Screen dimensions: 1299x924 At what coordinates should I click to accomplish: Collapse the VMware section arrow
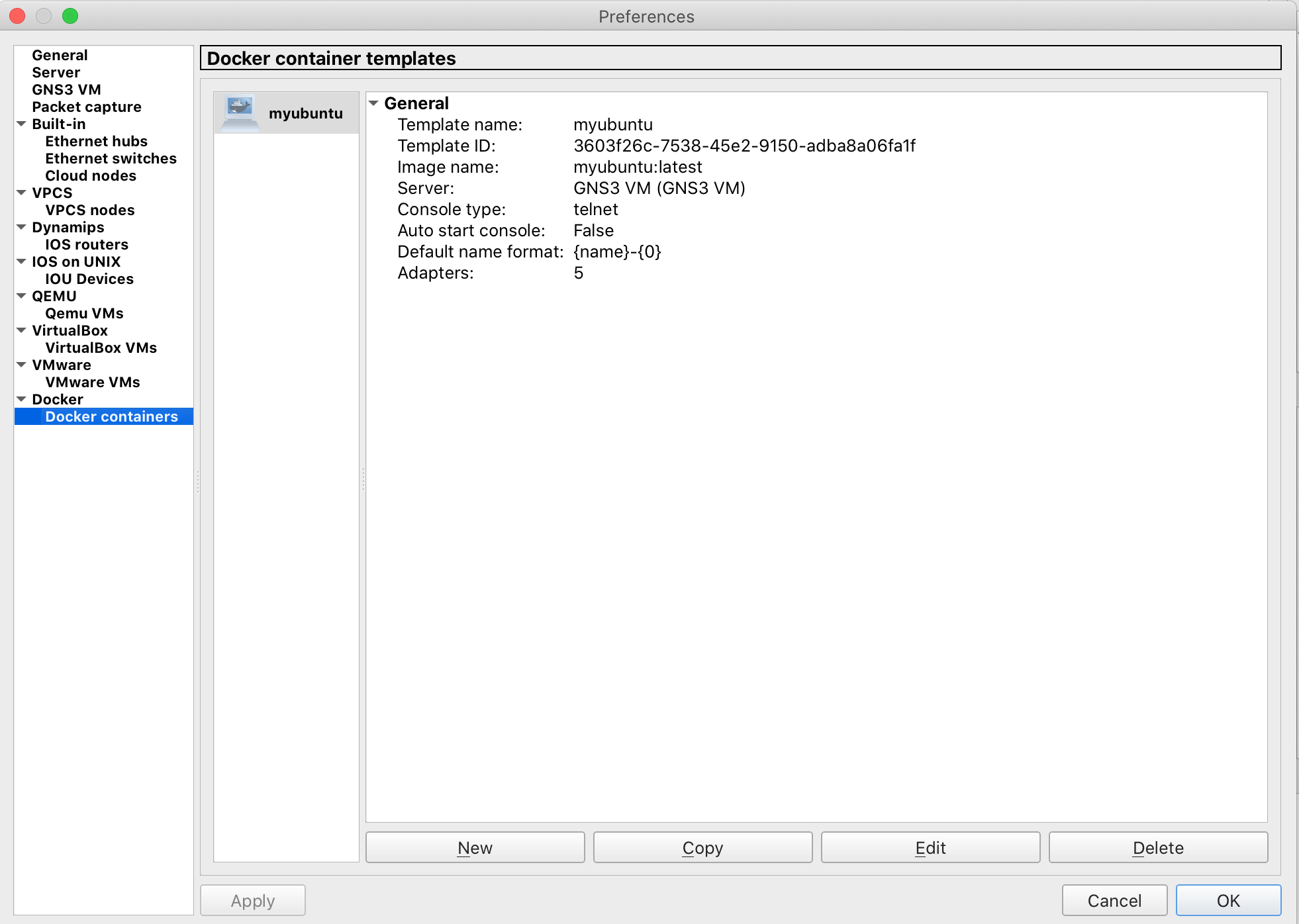tap(21, 365)
